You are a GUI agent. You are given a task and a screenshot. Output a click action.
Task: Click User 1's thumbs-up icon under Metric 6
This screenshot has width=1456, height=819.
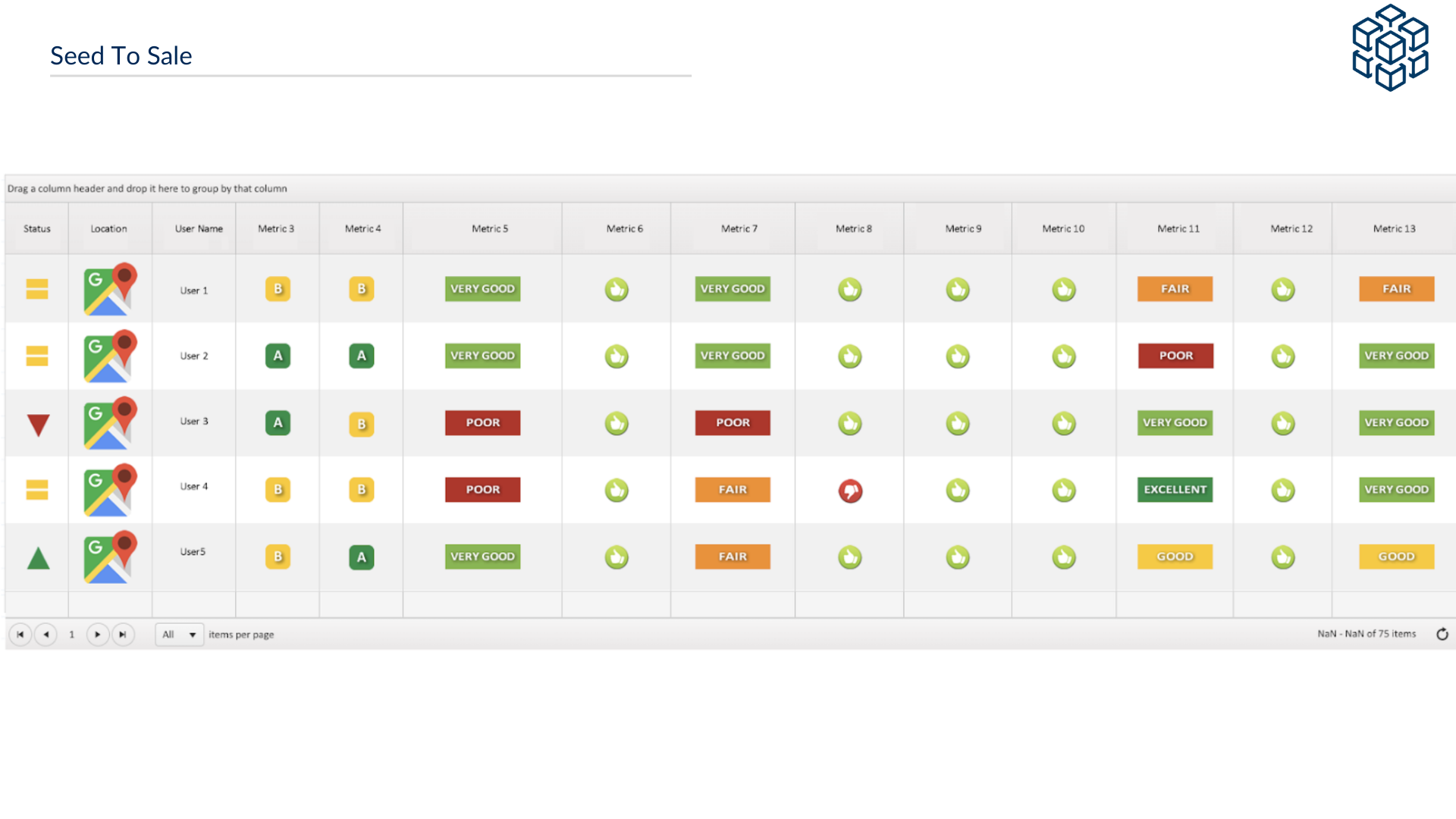616,289
